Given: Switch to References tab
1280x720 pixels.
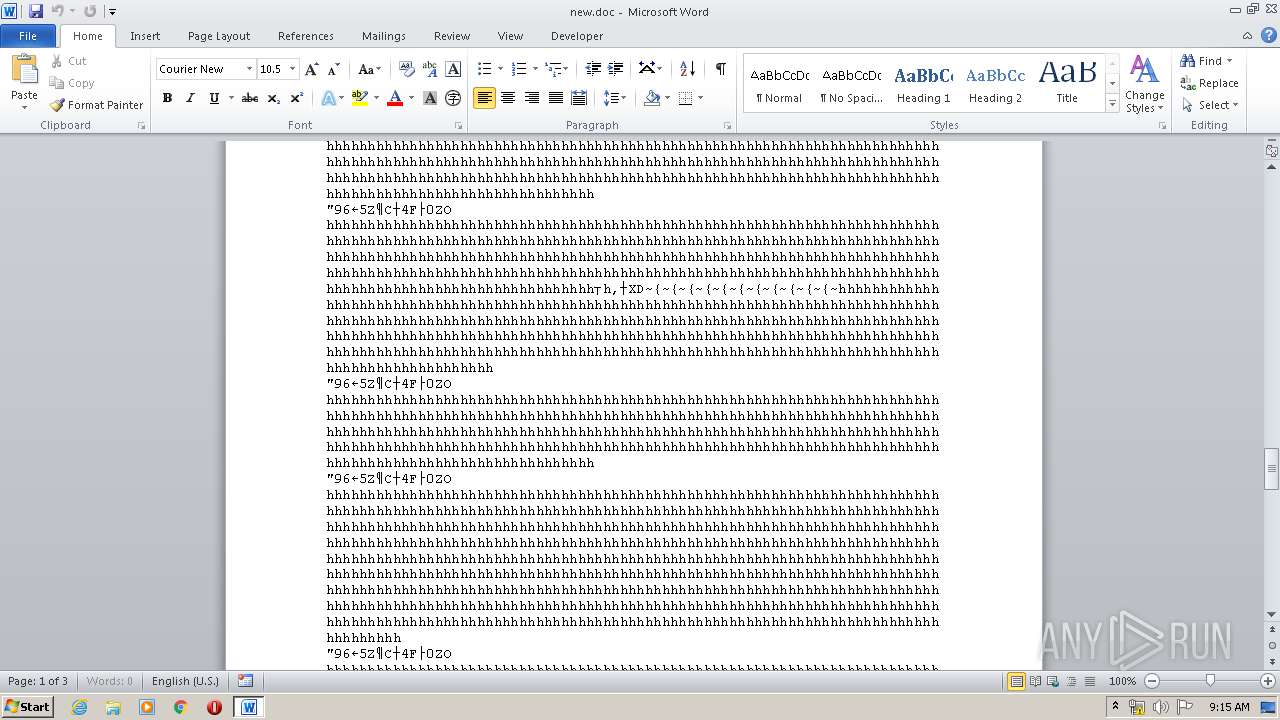Looking at the screenshot, I should pos(306,36).
